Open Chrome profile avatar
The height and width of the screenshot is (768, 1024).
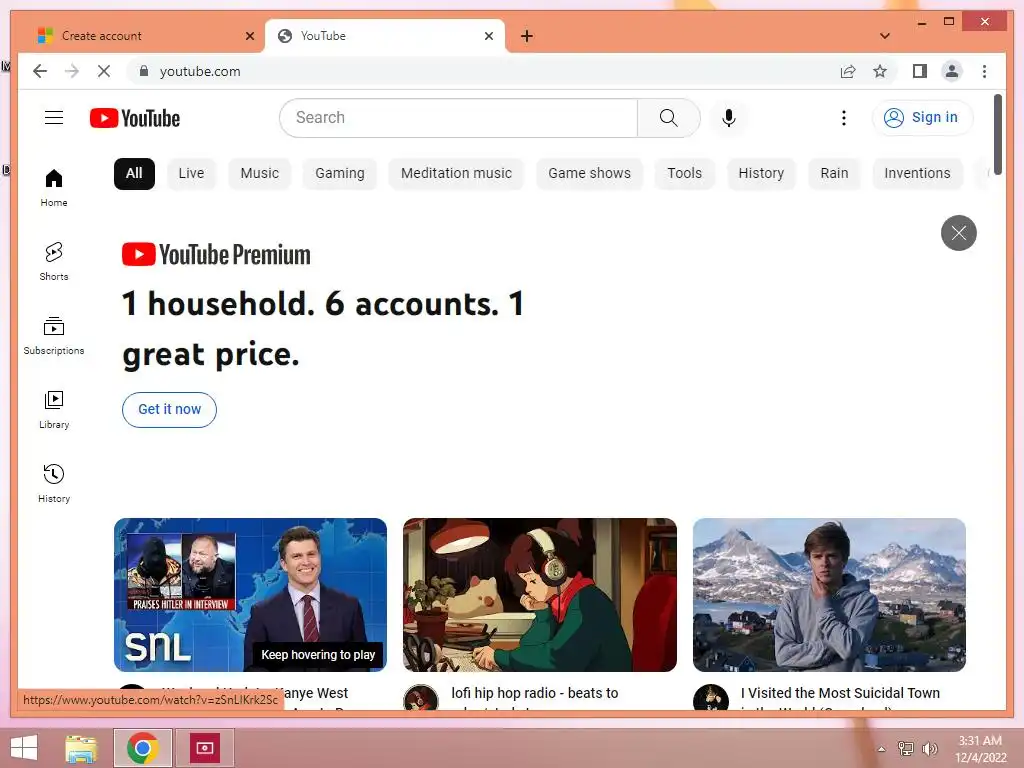point(952,71)
